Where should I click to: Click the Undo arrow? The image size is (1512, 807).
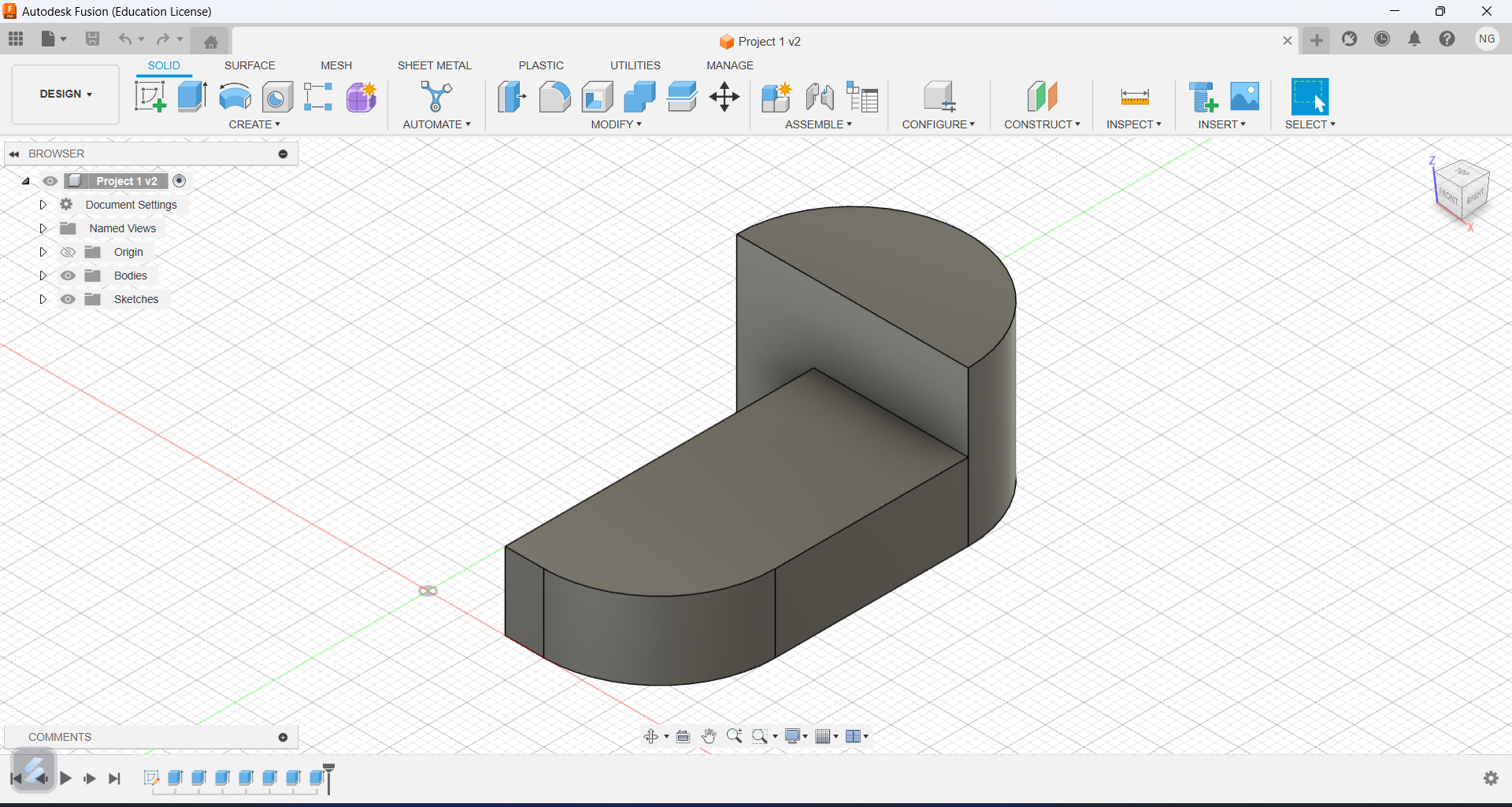point(124,39)
